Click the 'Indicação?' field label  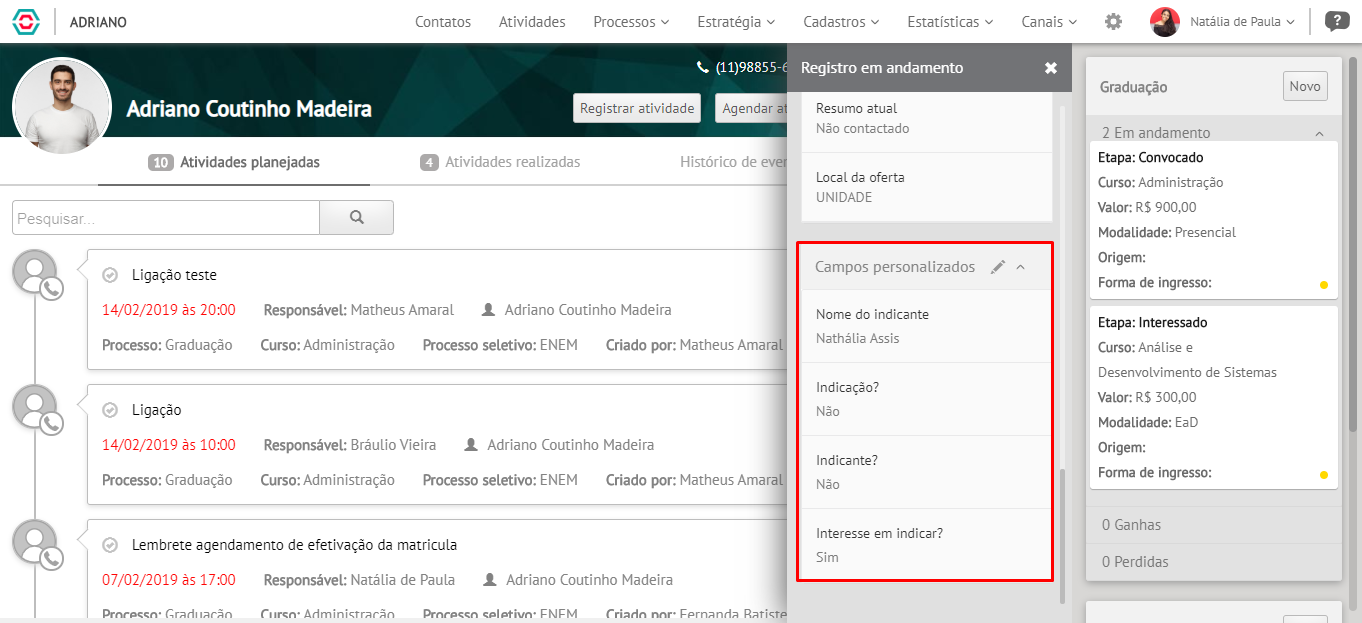847,387
